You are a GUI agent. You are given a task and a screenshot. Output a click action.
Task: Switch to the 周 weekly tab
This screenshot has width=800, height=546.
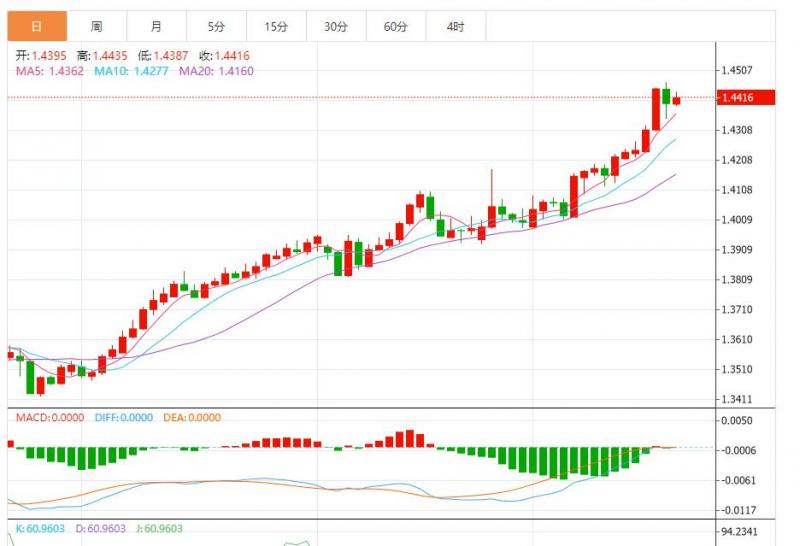click(x=96, y=26)
